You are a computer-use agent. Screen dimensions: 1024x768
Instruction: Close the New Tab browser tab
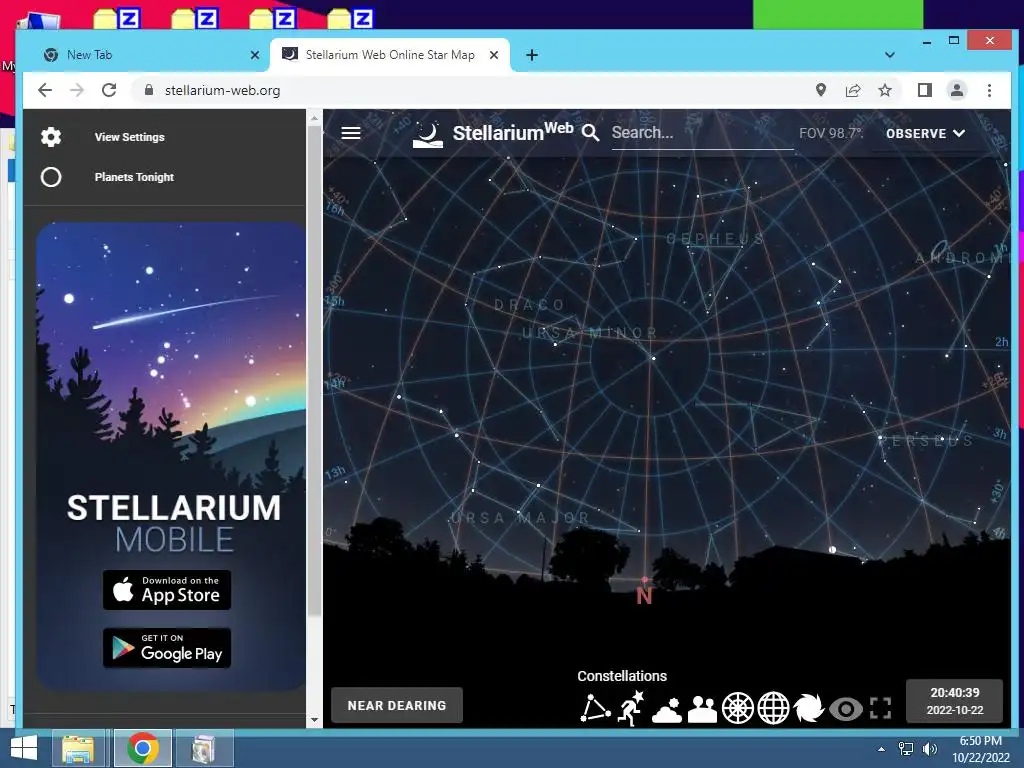pos(255,56)
